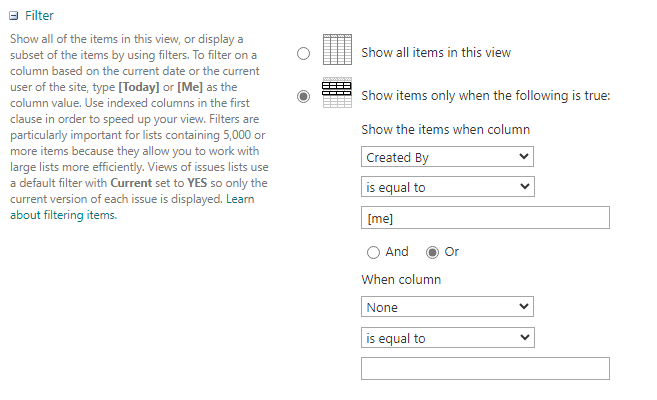This screenshot has width=657, height=400.
Task: Click the 'And' label text
Action: (x=397, y=252)
